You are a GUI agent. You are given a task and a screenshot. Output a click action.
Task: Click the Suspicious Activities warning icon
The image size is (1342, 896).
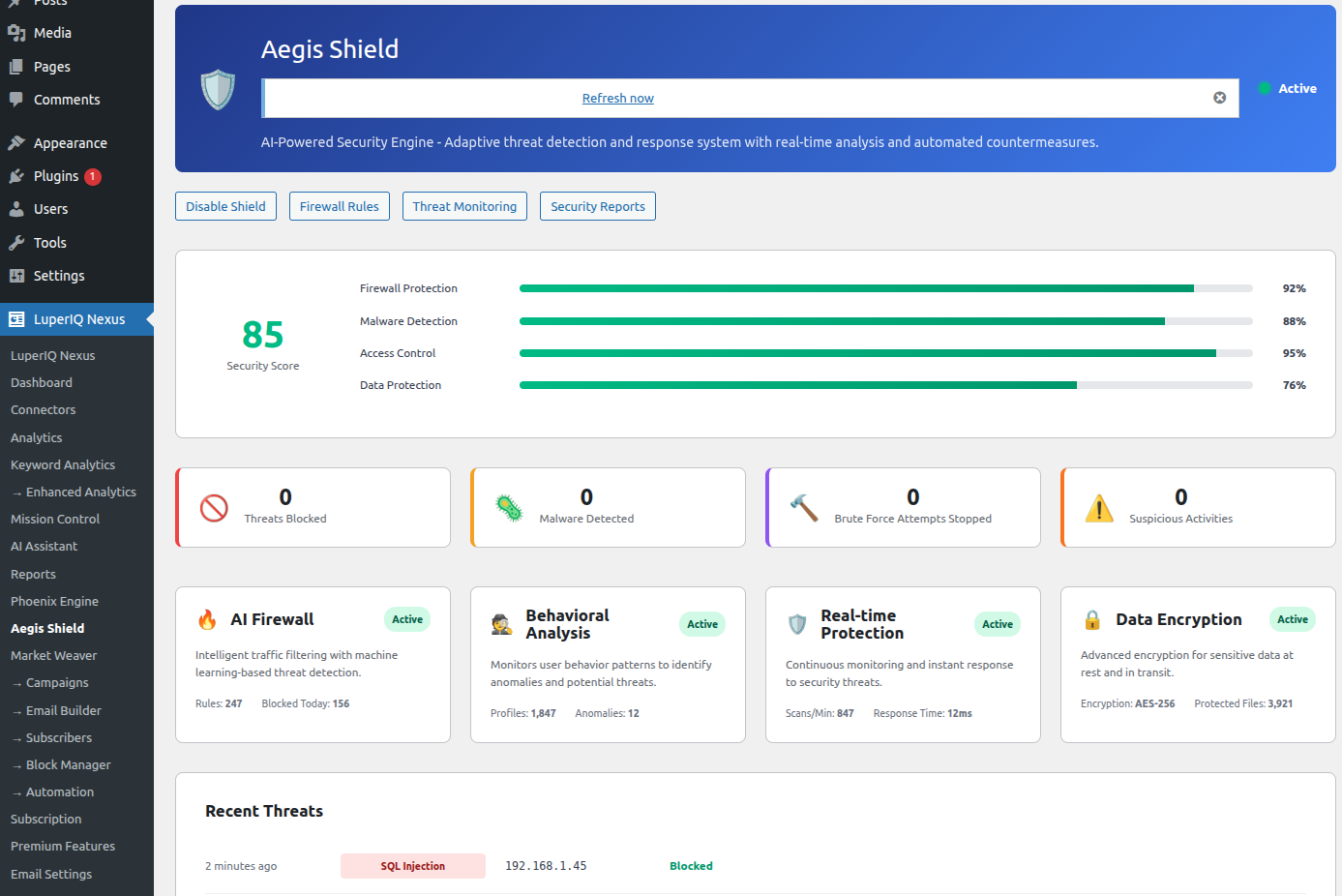pos(1099,508)
